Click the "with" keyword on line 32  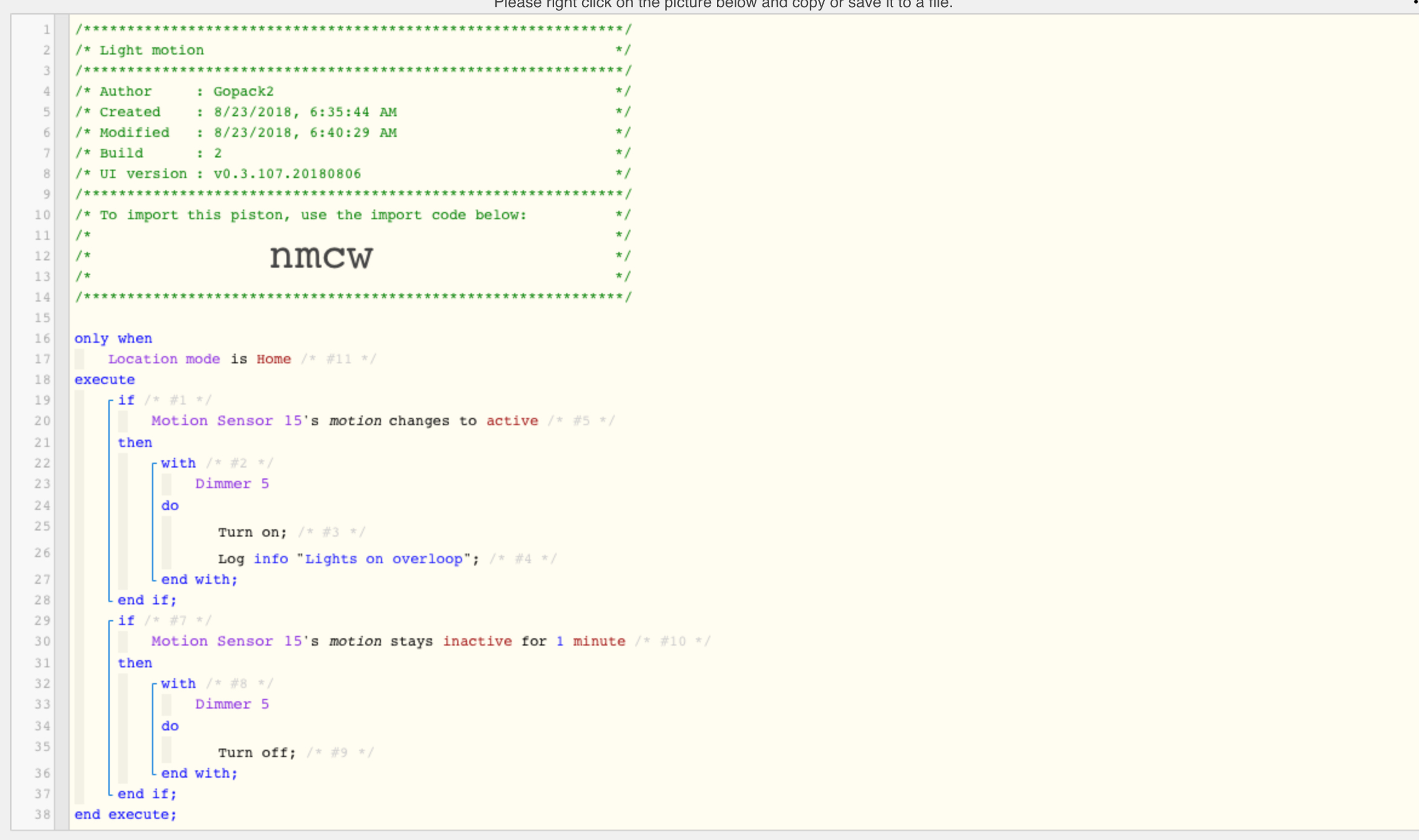click(179, 684)
